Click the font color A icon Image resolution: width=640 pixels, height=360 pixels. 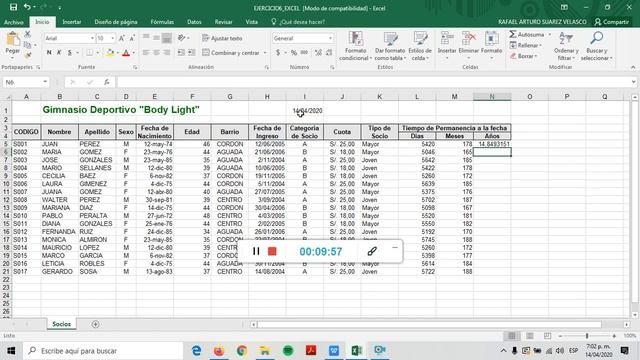[x=126, y=53]
